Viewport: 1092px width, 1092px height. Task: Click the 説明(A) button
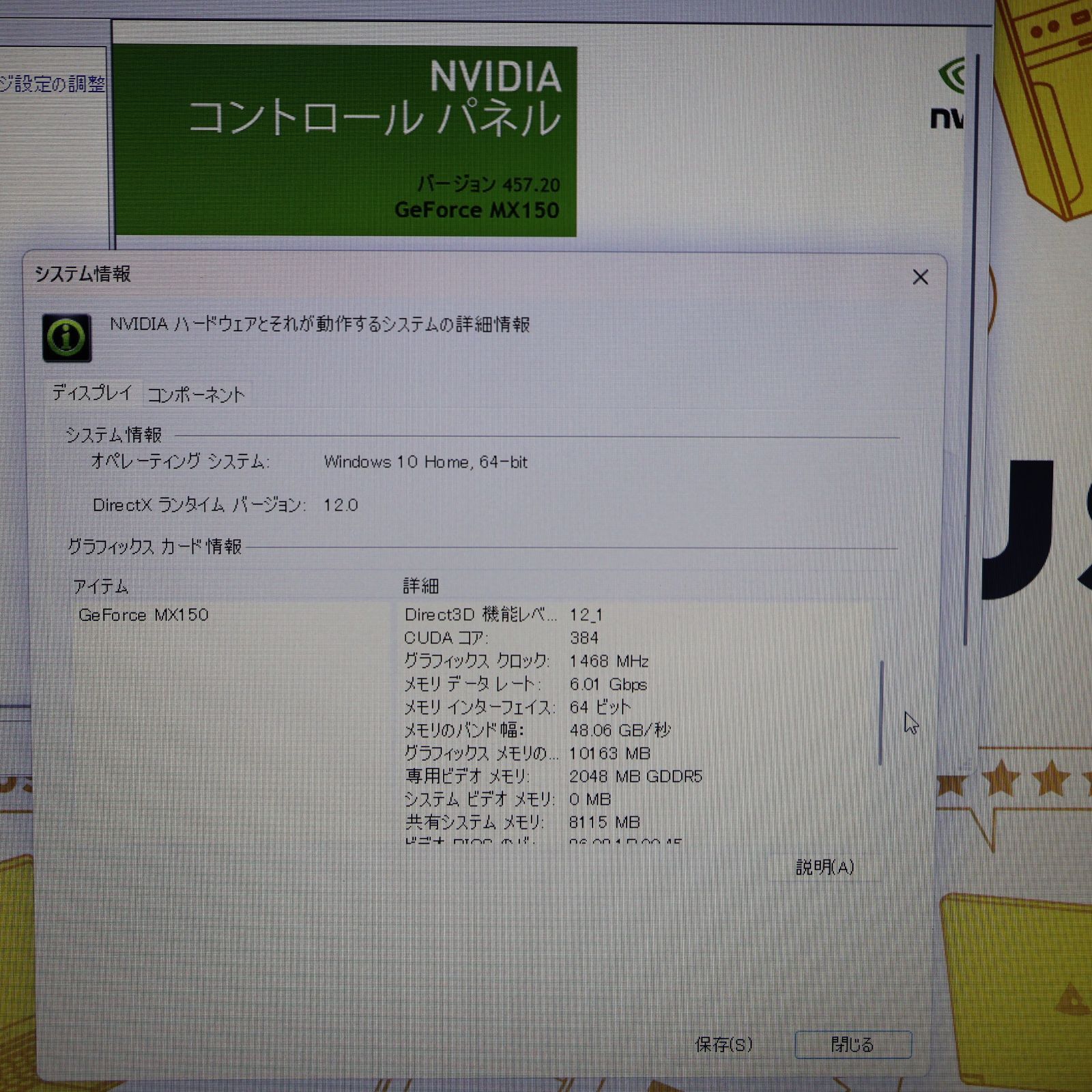point(825,867)
